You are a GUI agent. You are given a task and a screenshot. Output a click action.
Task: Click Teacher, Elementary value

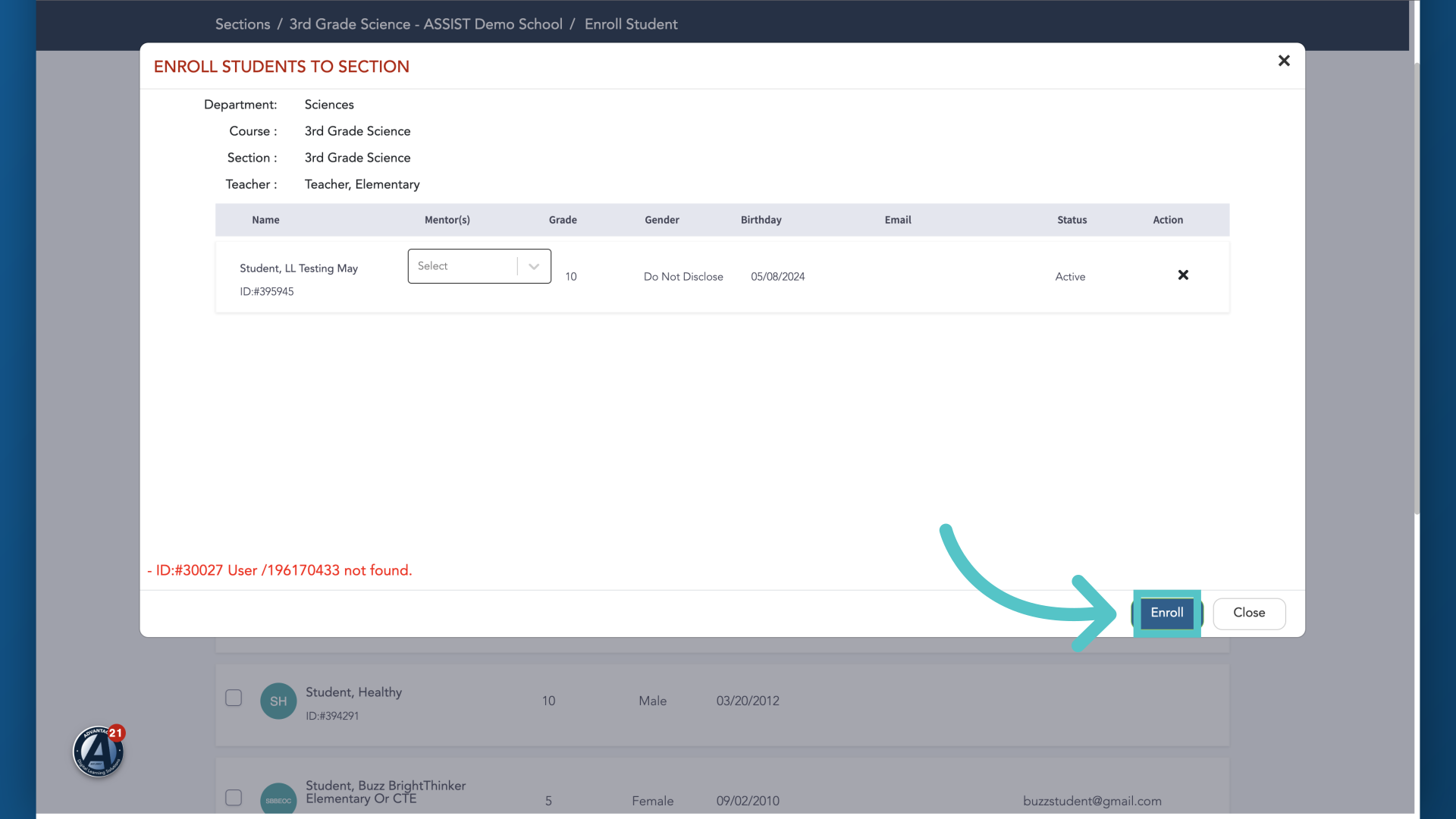(x=362, y=184)
